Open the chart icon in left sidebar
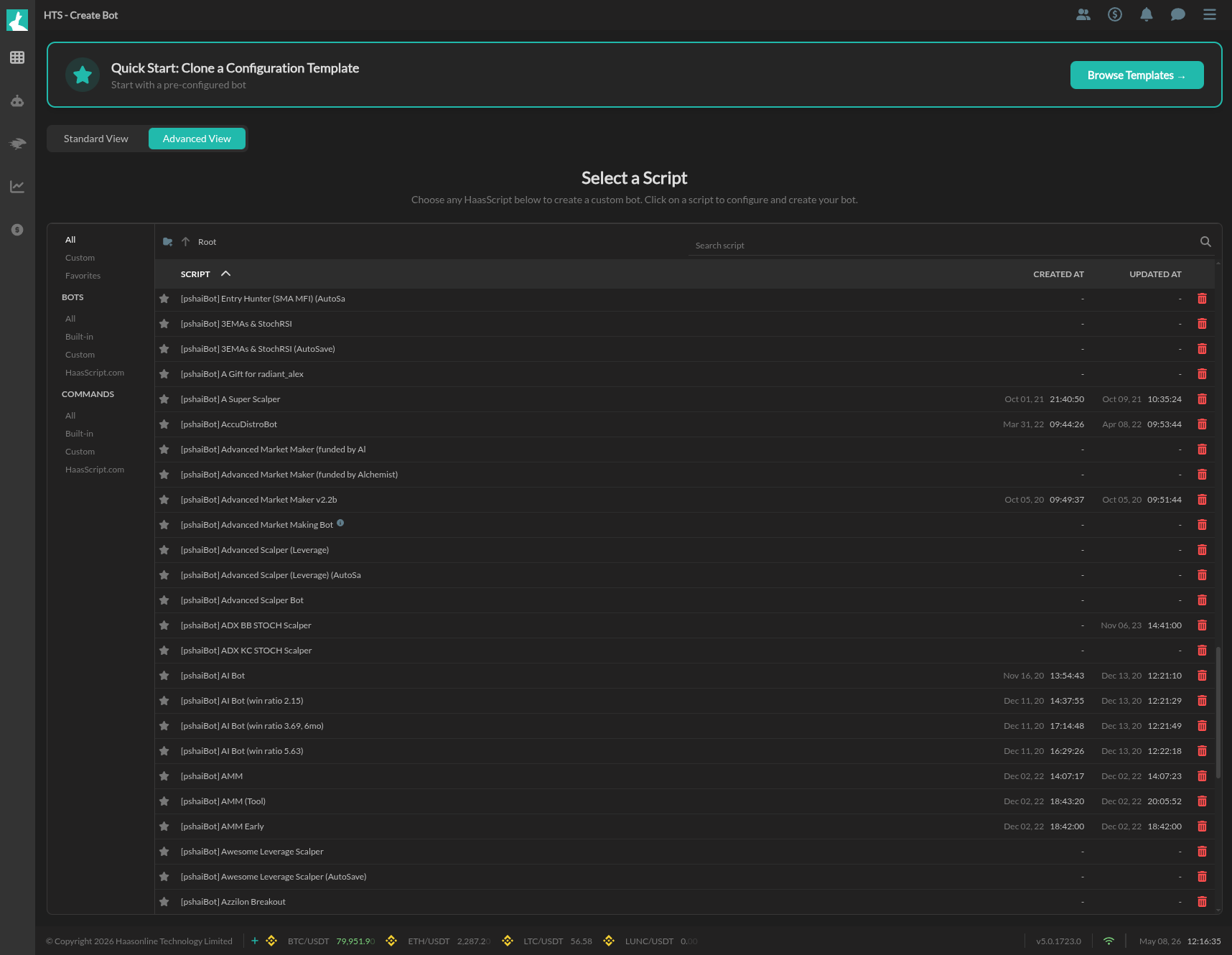The width and height of the screenshot is (1232, 955). (x=17, y=187)
